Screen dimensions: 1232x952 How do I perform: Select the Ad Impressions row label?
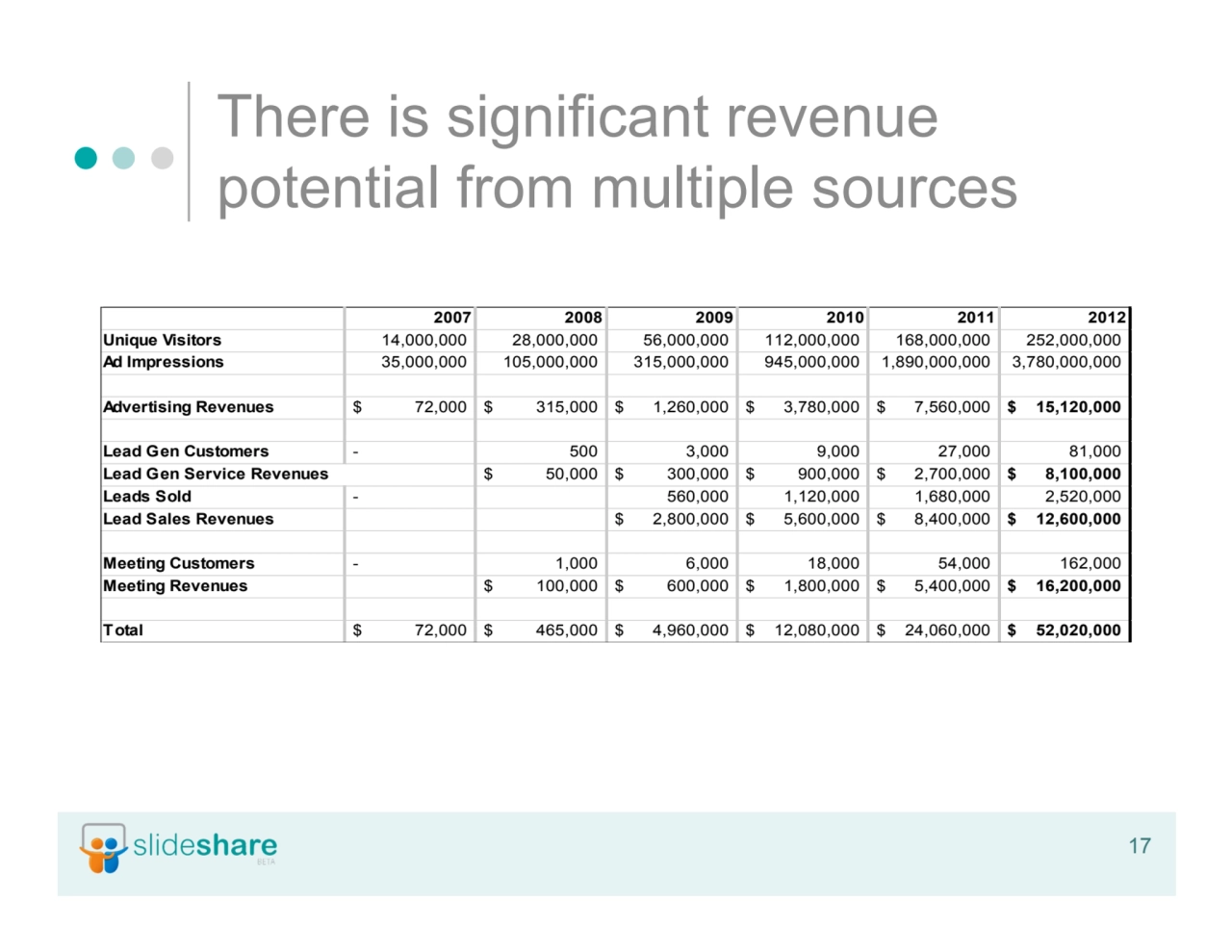coord(163,362)
